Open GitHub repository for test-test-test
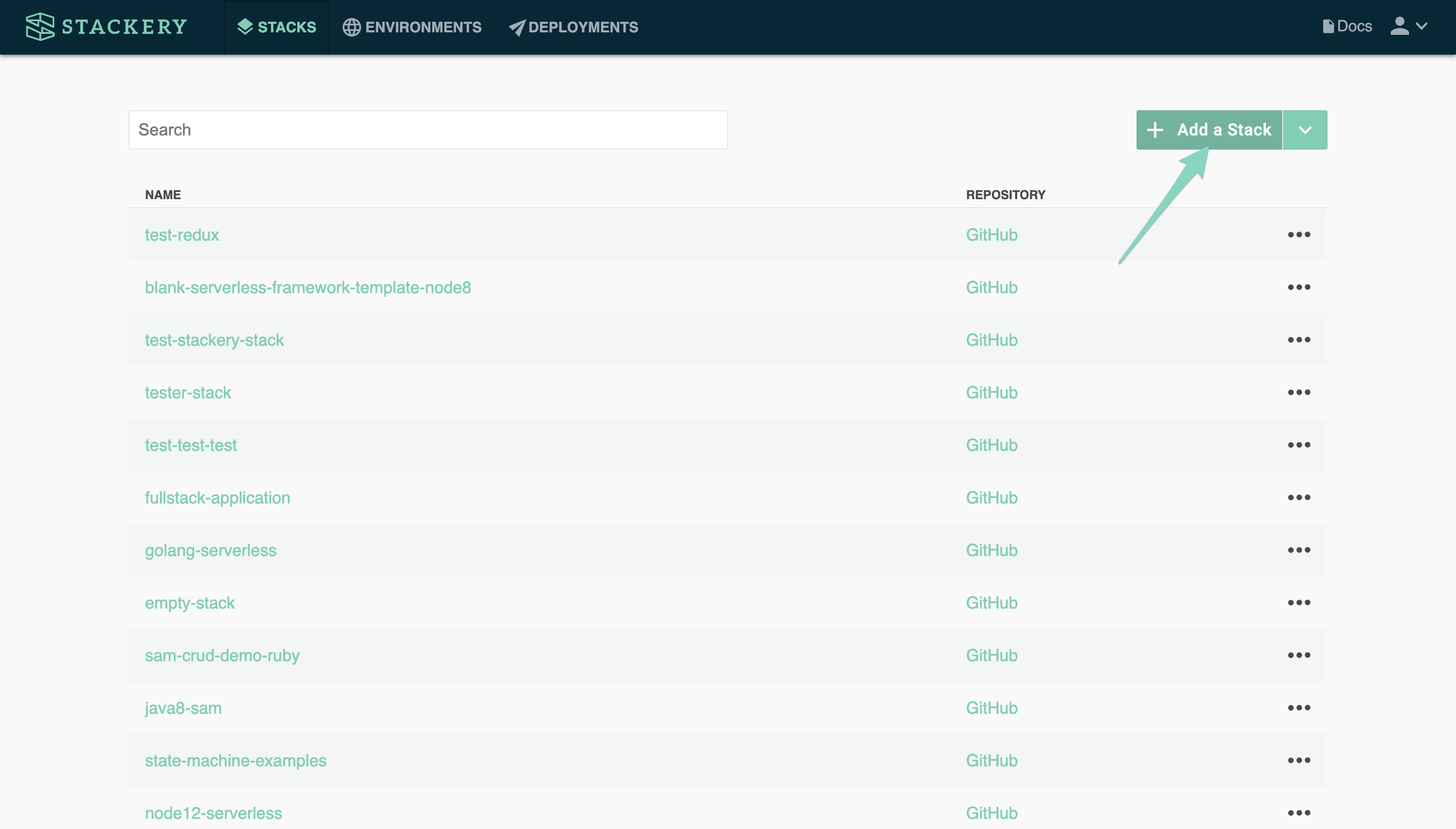Viewport: 1456px width, 829px height. (991, 445)
